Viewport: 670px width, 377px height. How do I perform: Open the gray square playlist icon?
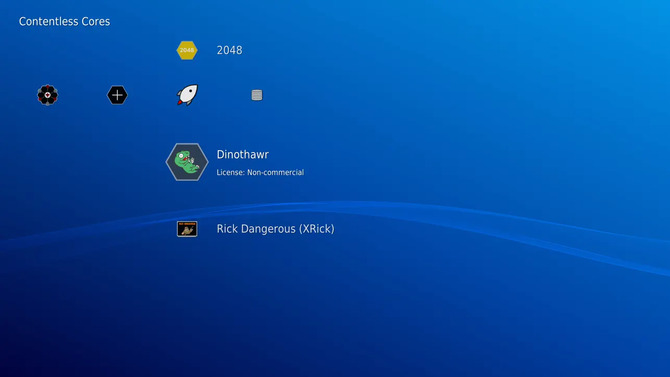tap(257, 95)
